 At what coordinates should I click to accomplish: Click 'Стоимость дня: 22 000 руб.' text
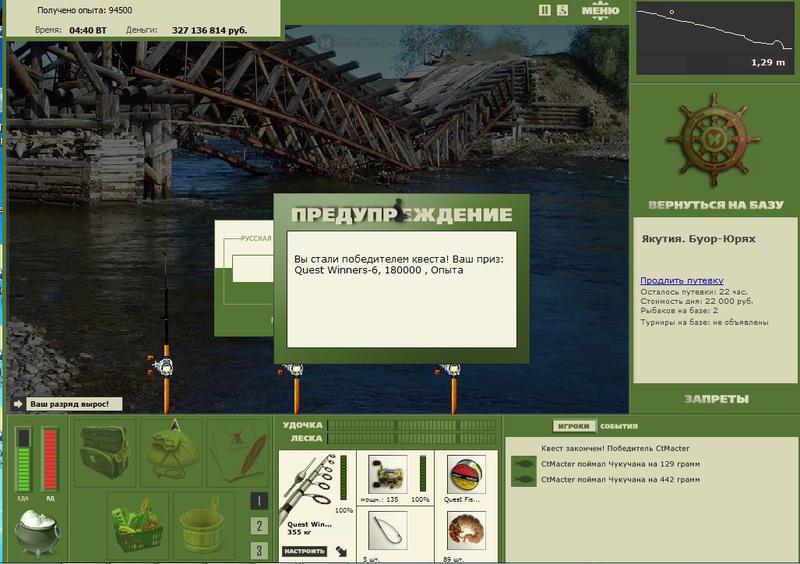click(696, 301)
